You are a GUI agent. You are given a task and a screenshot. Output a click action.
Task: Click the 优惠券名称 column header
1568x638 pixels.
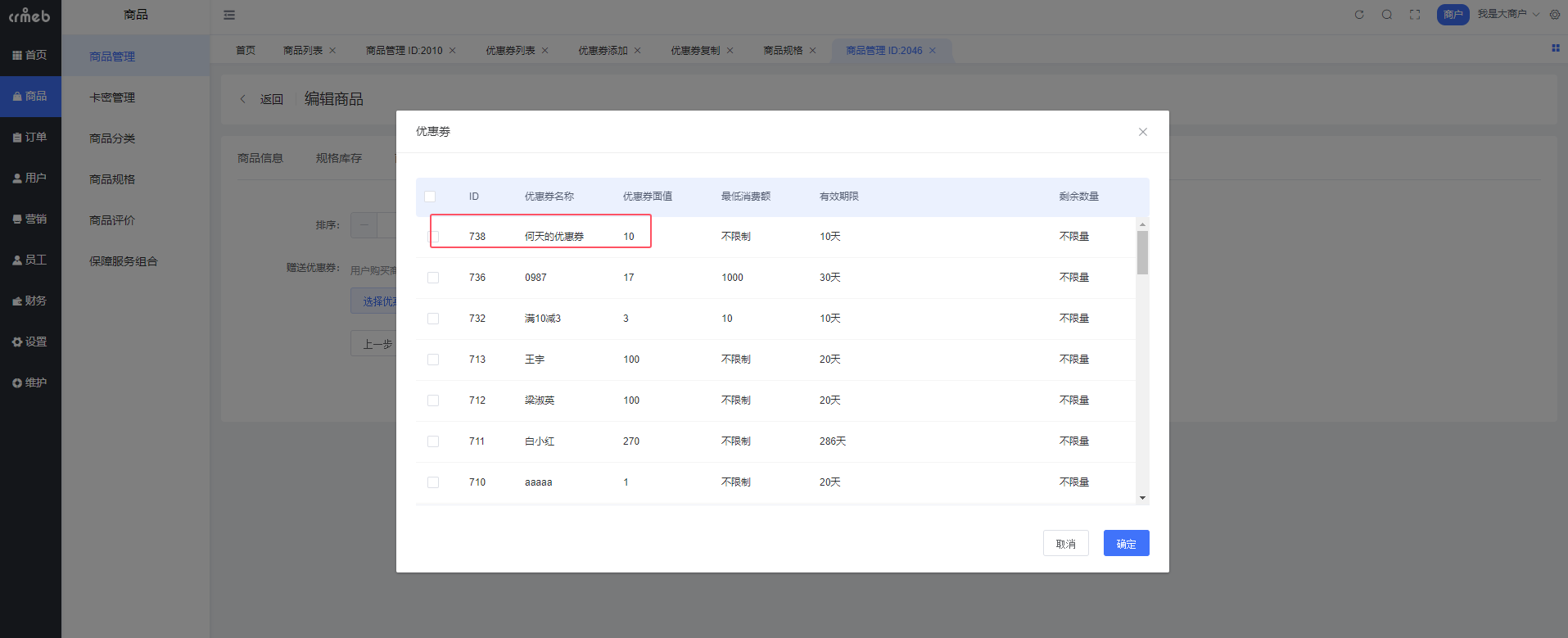549,197
